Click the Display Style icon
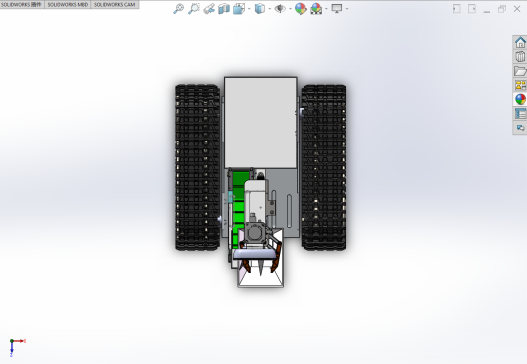The width and height of the screenshot is (527, 364). [260, 9]
